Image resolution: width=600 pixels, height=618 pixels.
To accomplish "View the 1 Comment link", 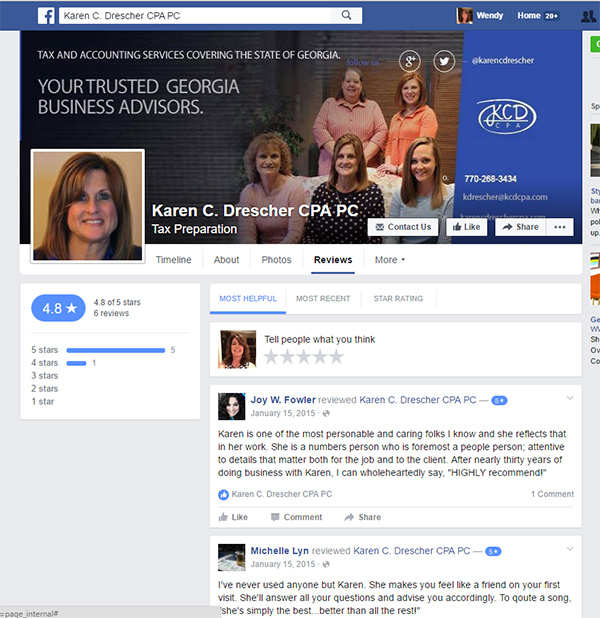I will 552,494.
